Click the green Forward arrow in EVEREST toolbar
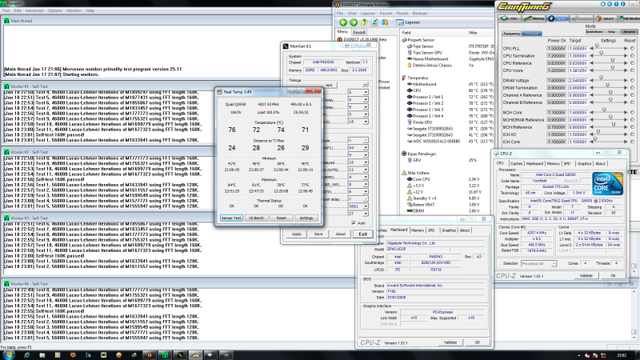Image resolution: width=640 pixels, height=360 pixels. click(353, 22)
